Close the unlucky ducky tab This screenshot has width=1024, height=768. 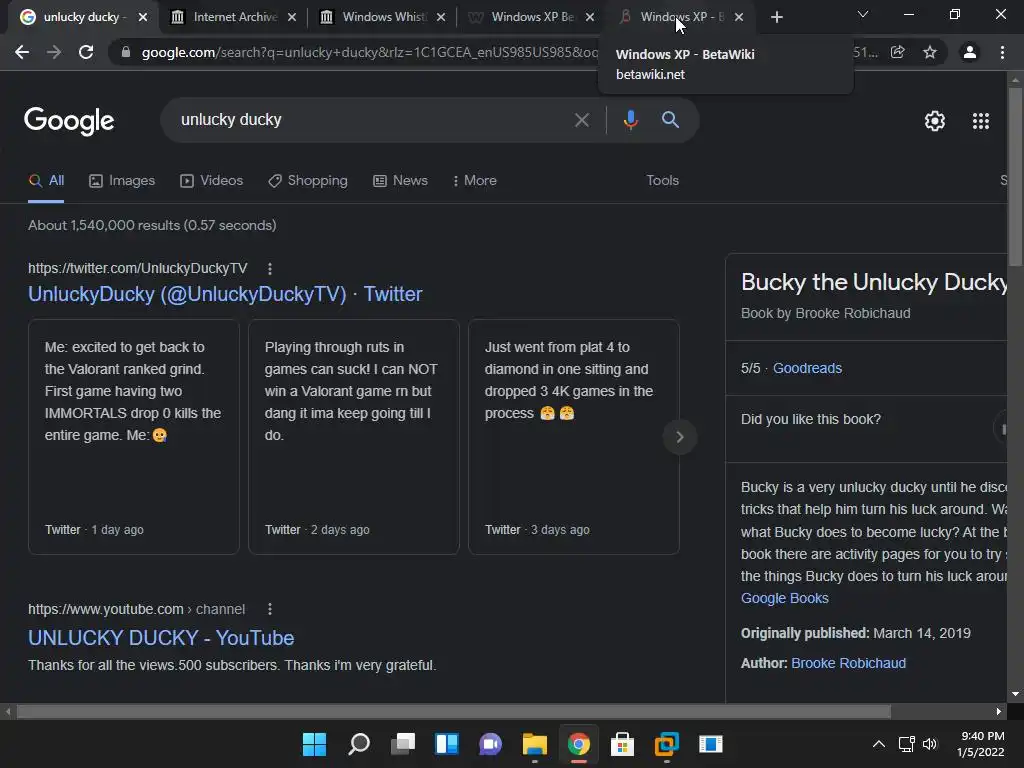[143, 17]
